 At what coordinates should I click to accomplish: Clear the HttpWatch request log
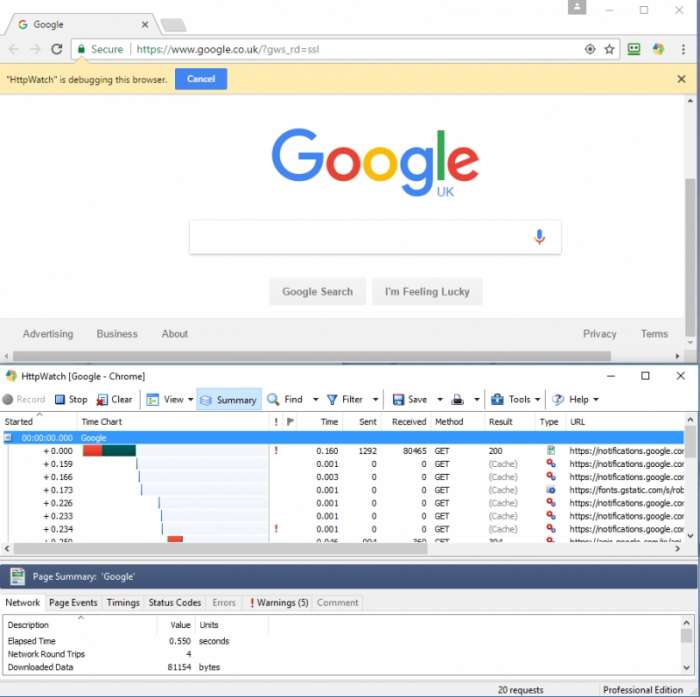(x=115, y=399)
